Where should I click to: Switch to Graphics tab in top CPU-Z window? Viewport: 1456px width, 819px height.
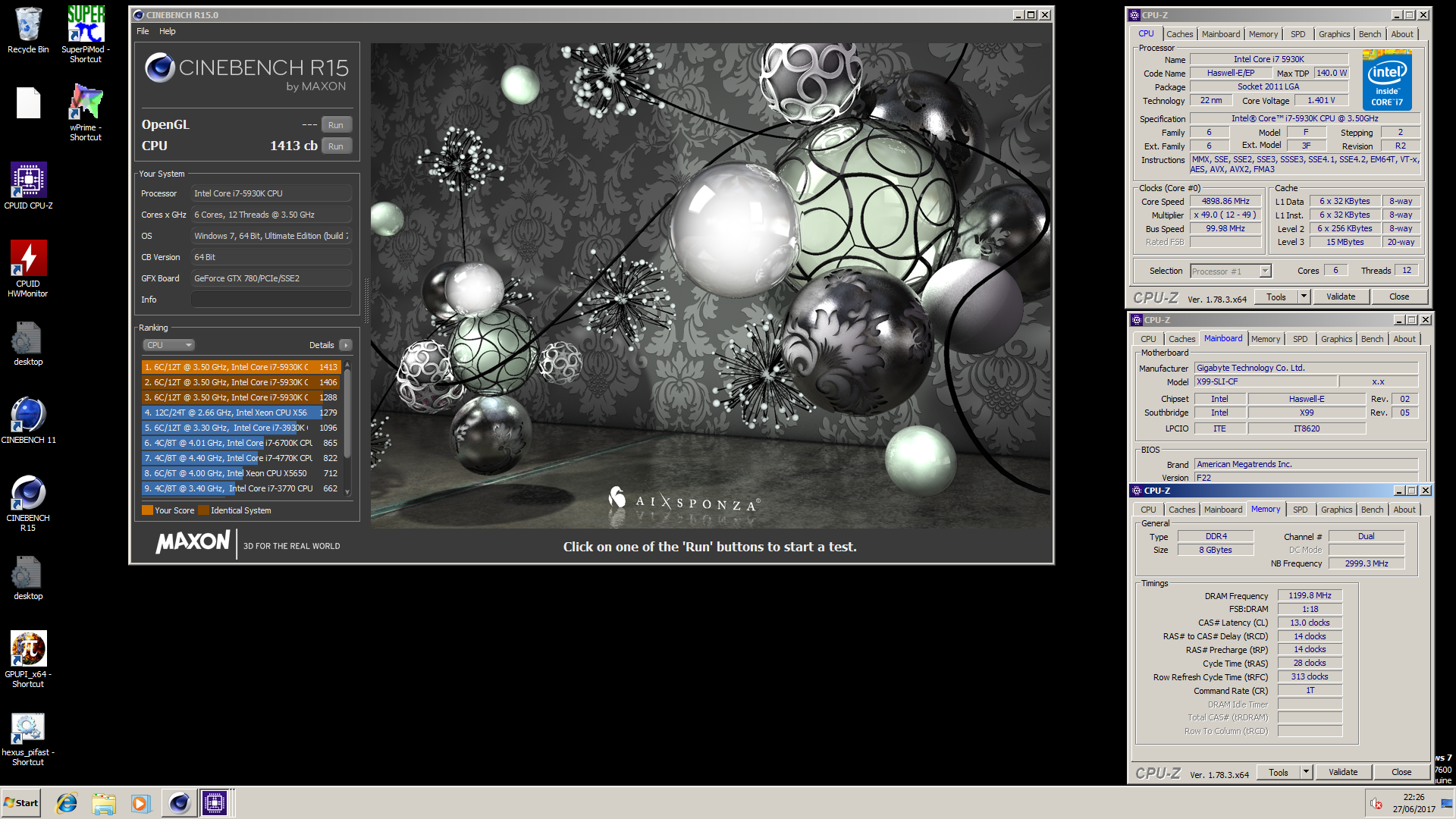coord(1334,34)
